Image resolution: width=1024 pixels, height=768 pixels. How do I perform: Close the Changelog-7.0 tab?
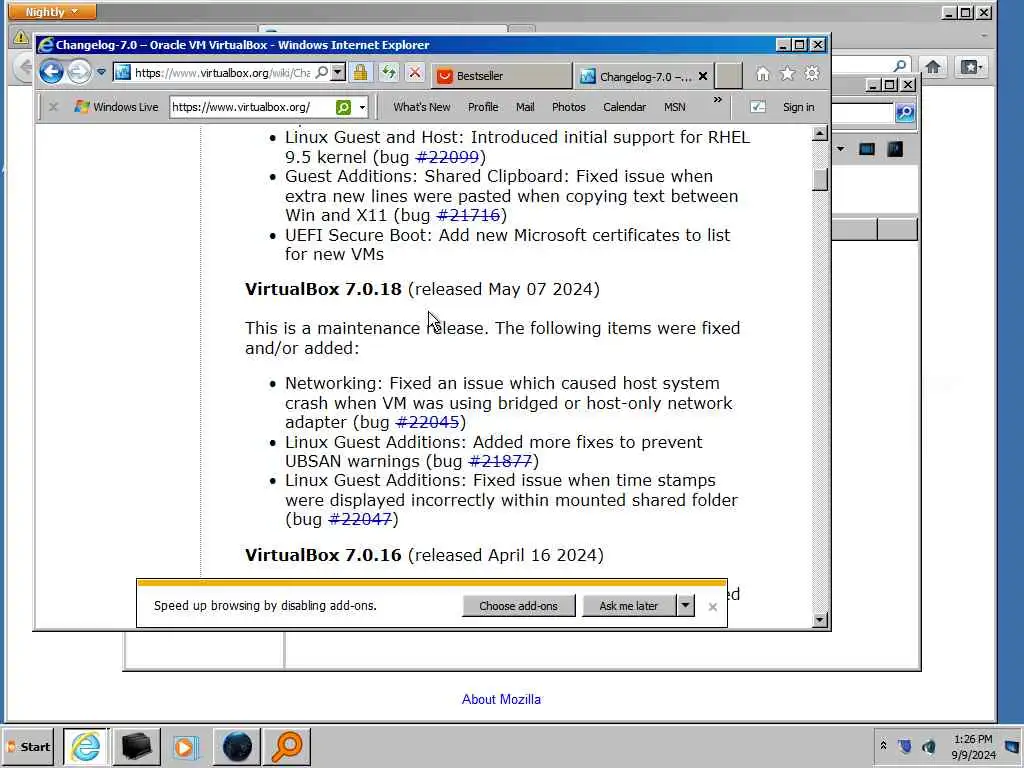click(703, 76)
